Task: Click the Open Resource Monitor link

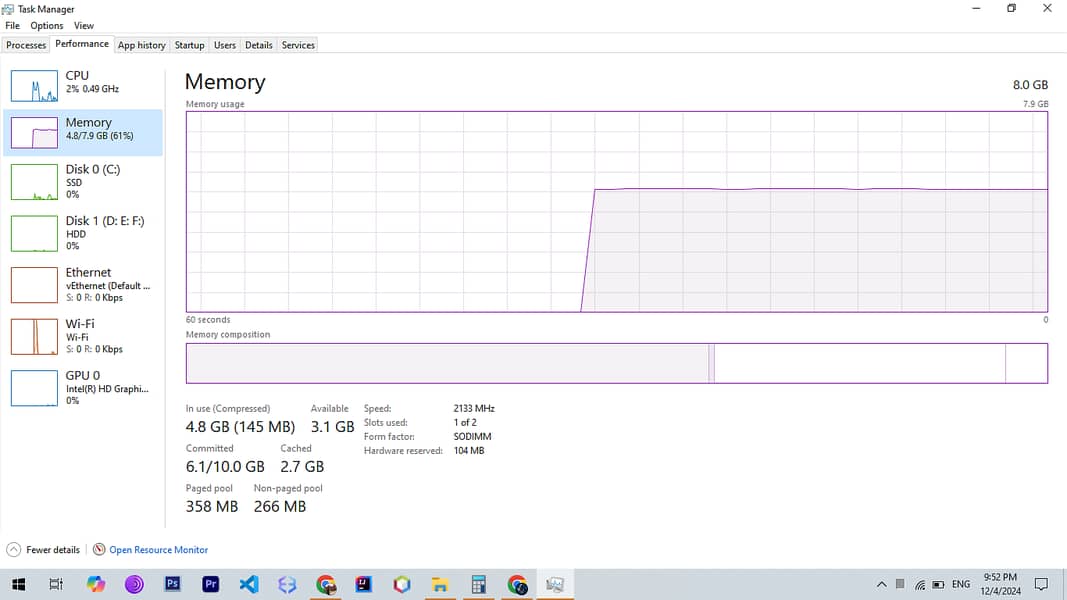Action: [158, 550]
